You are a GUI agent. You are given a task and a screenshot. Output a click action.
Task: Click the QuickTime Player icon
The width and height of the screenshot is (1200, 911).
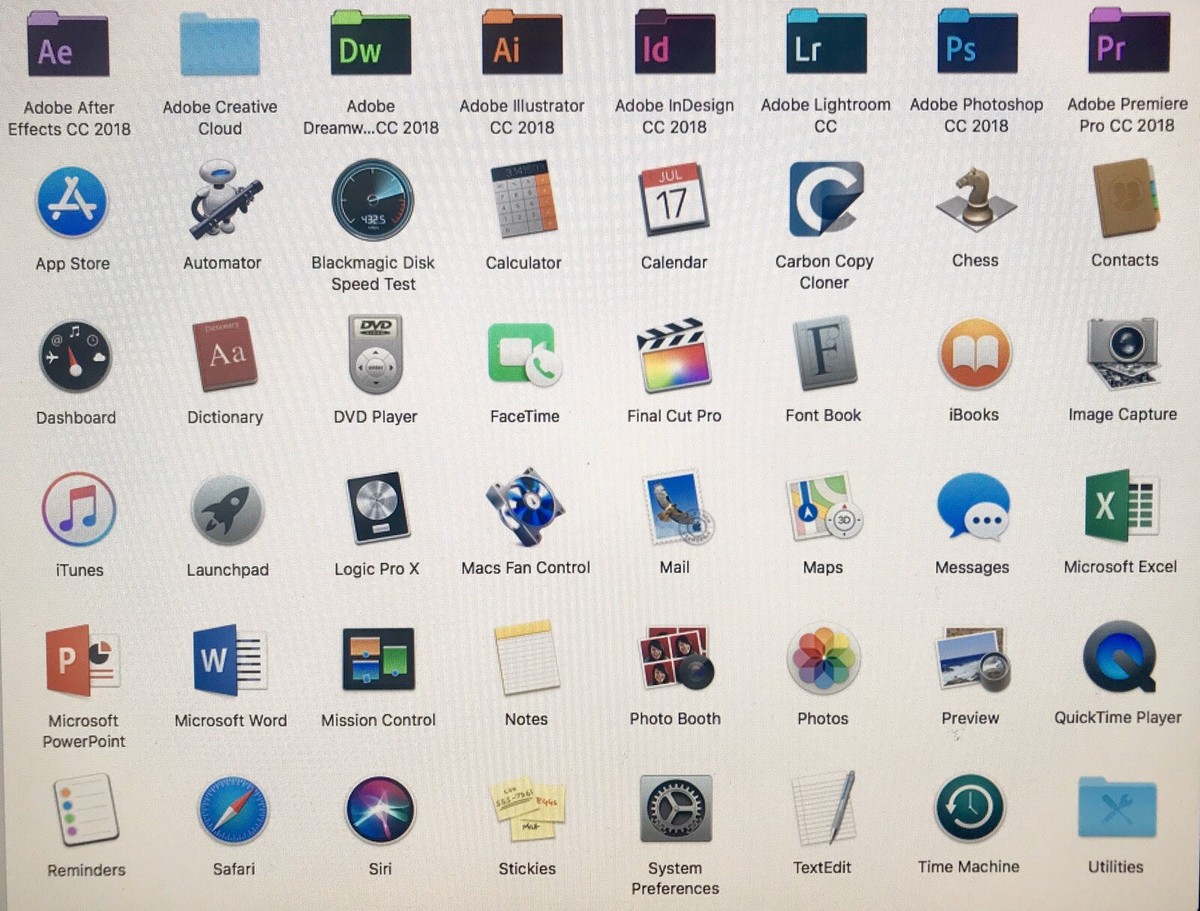[x=1120, y=657]
